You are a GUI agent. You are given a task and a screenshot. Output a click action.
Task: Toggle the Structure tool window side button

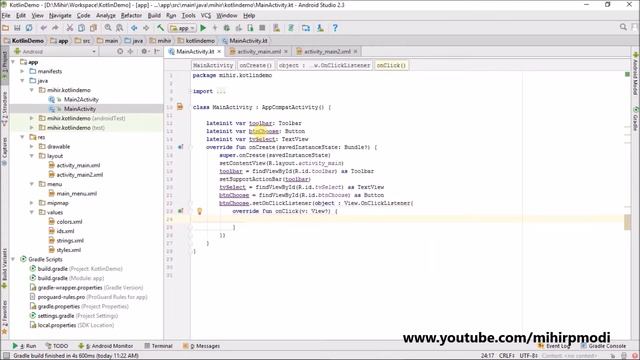point(4,108)
